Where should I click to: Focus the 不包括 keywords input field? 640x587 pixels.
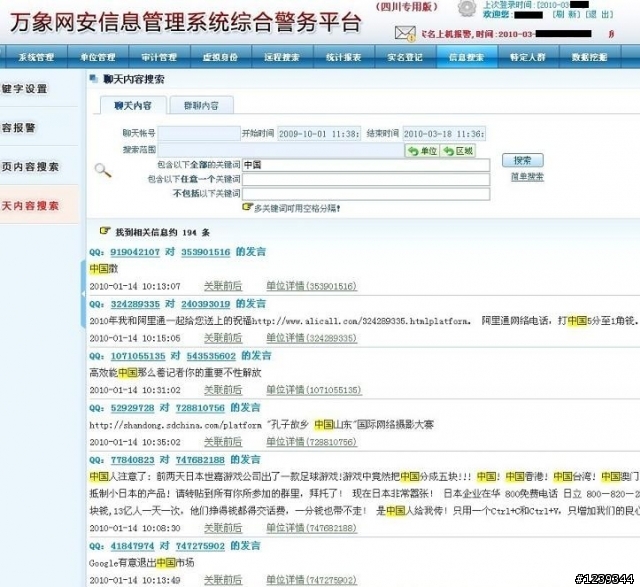click(366, 193)
